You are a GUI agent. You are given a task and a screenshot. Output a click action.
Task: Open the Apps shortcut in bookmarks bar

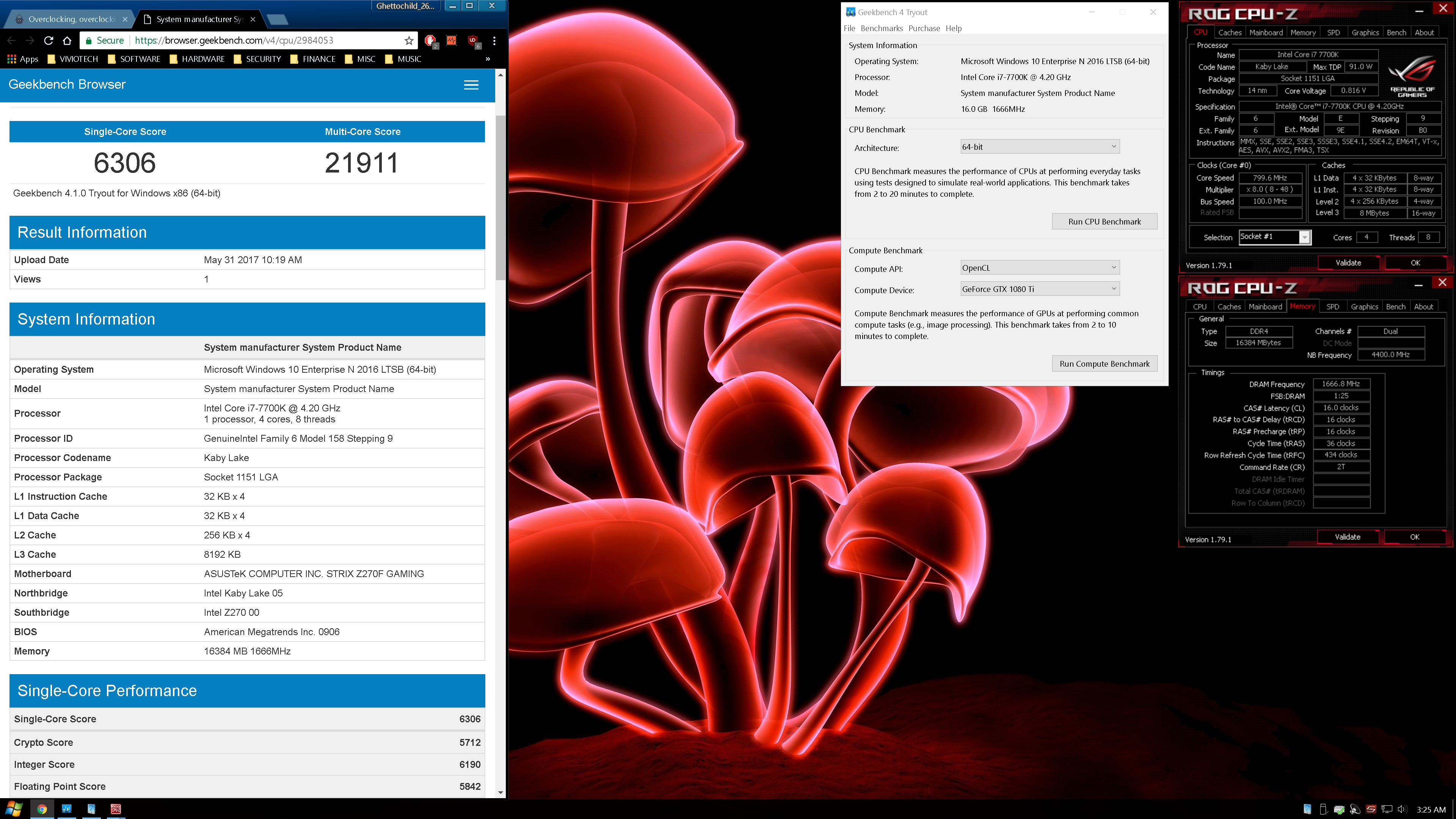(x=23, y=59)
